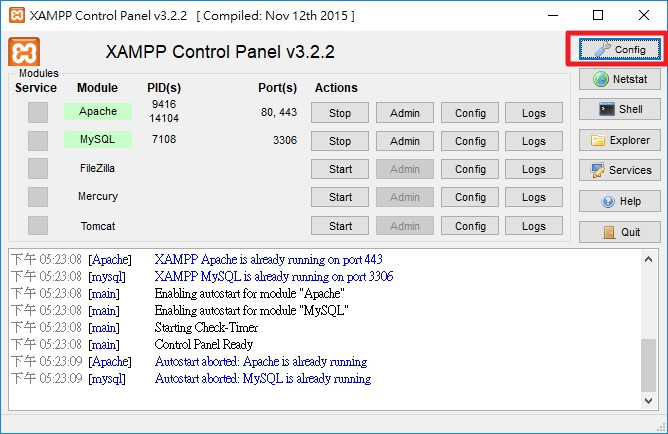The width and height of the screenshot is (668, 434).
Task: Open Windows Services button
Action: coord(619,170)
